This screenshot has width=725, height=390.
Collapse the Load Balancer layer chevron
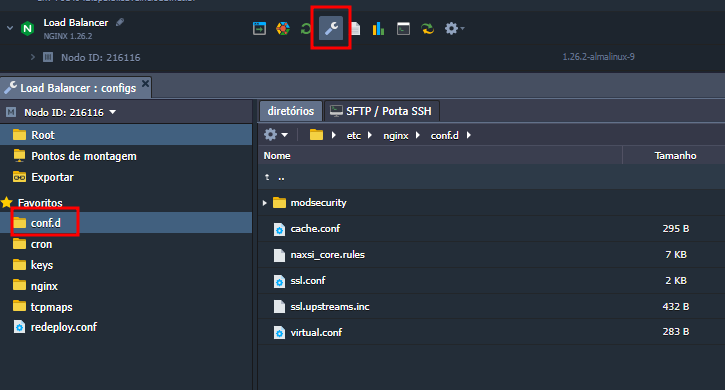[10, 28]
